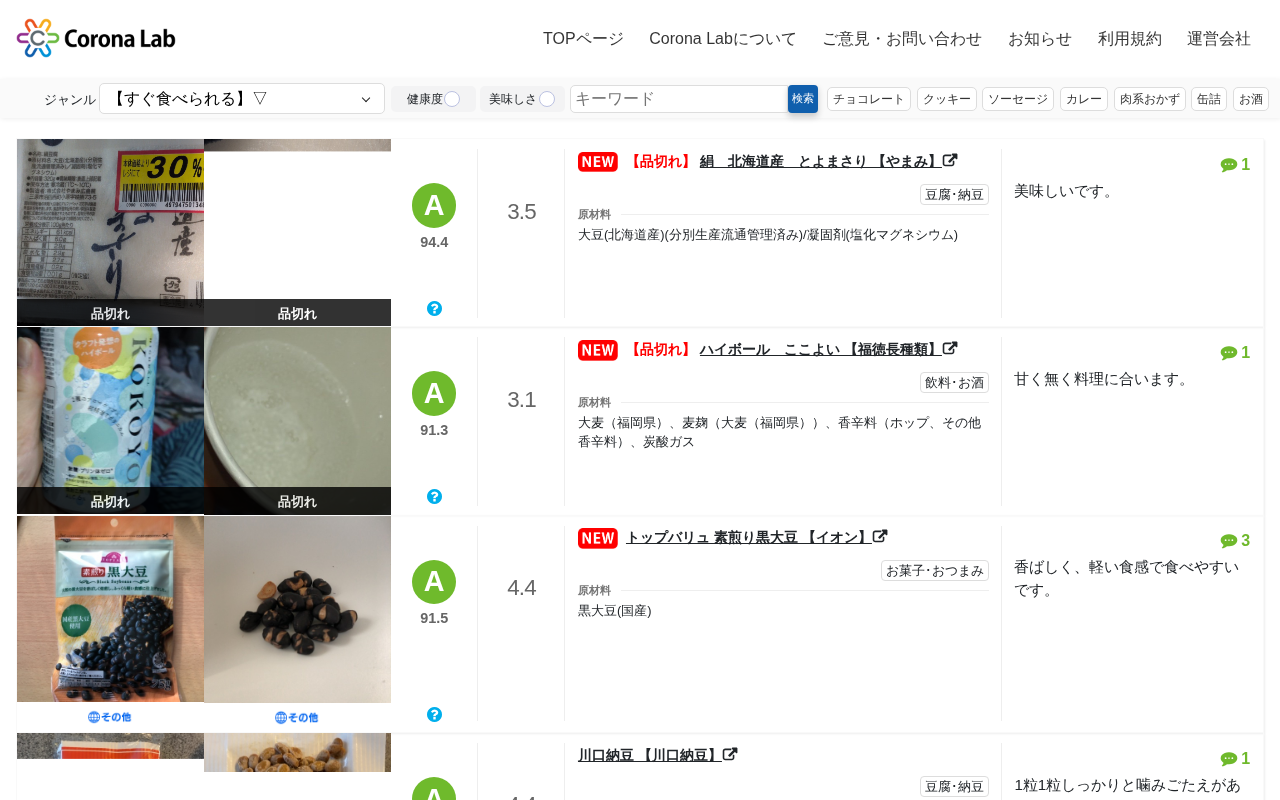Screen dimensions: 1280x800
Task: Open comment bubble icon for ハイボール review
Action: pyautogui.click(x=1229, y=353)
